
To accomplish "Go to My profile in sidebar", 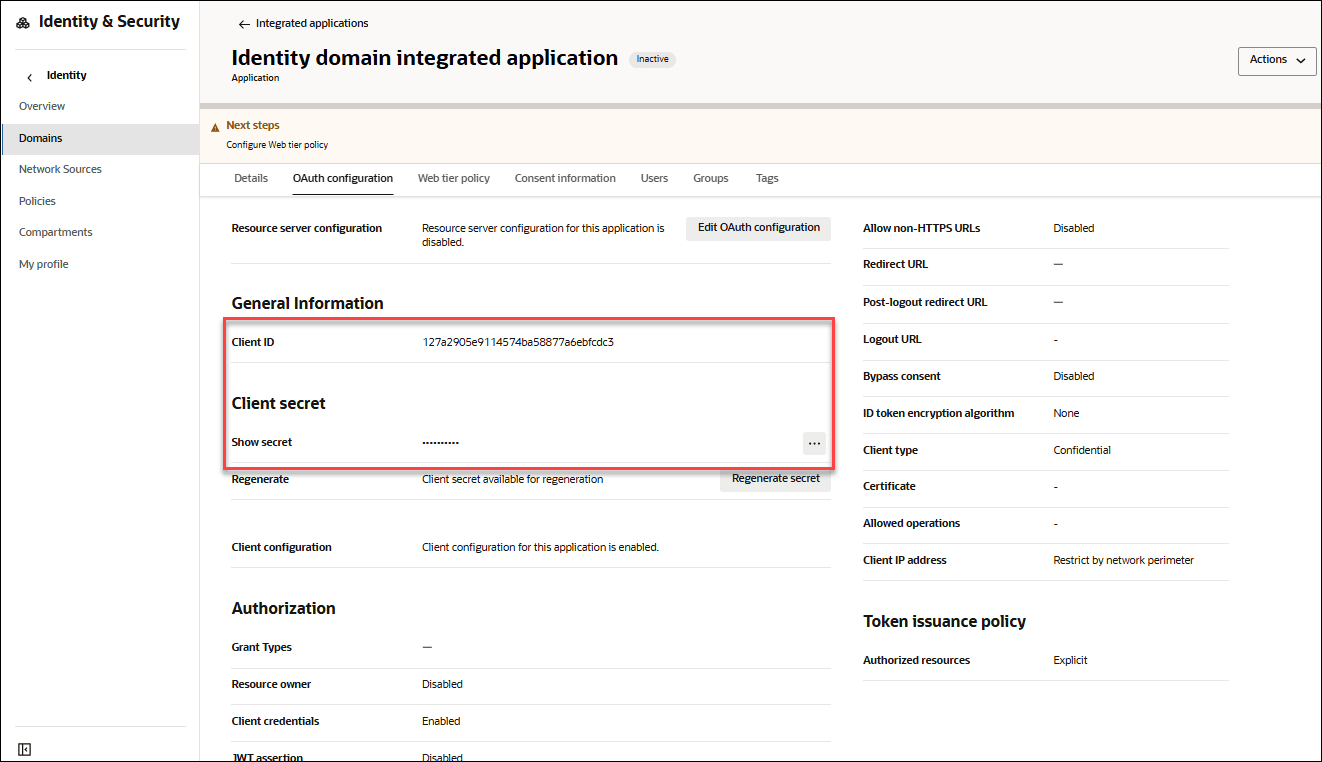I will click(x=44, y=263).
